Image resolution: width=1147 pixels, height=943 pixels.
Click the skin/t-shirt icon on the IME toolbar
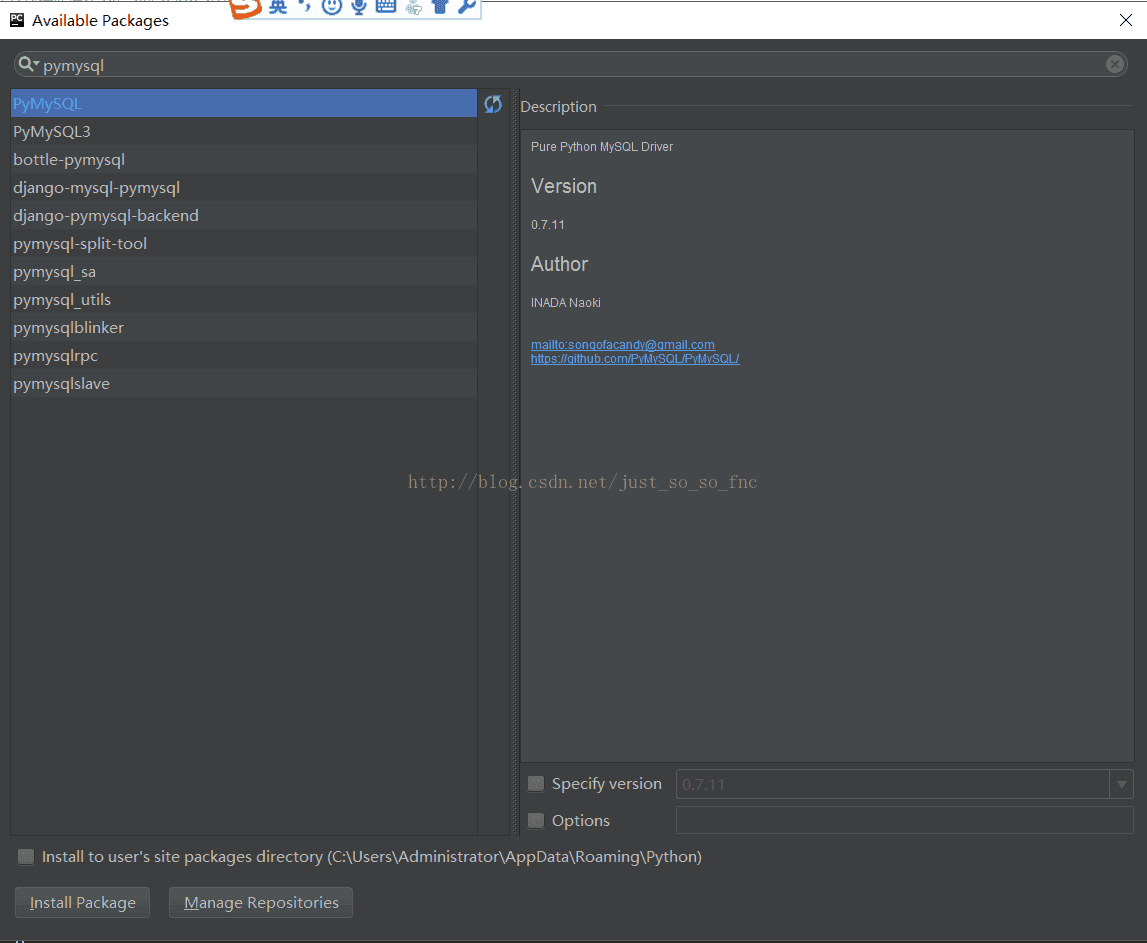click(440, 8)
